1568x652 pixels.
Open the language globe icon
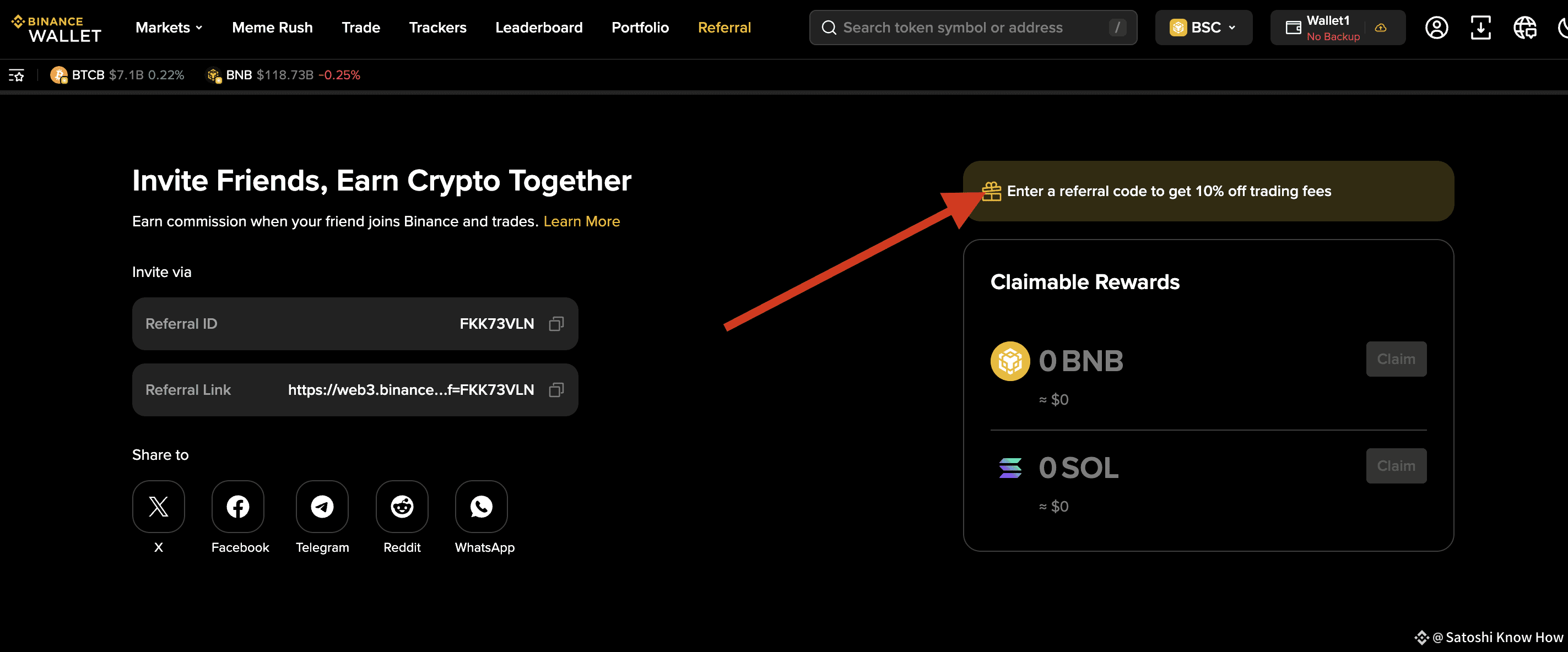1525,28
